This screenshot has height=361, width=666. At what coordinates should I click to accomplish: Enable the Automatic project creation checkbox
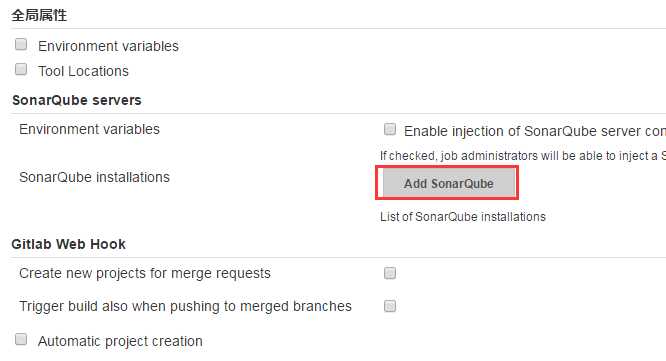(21, 339)
